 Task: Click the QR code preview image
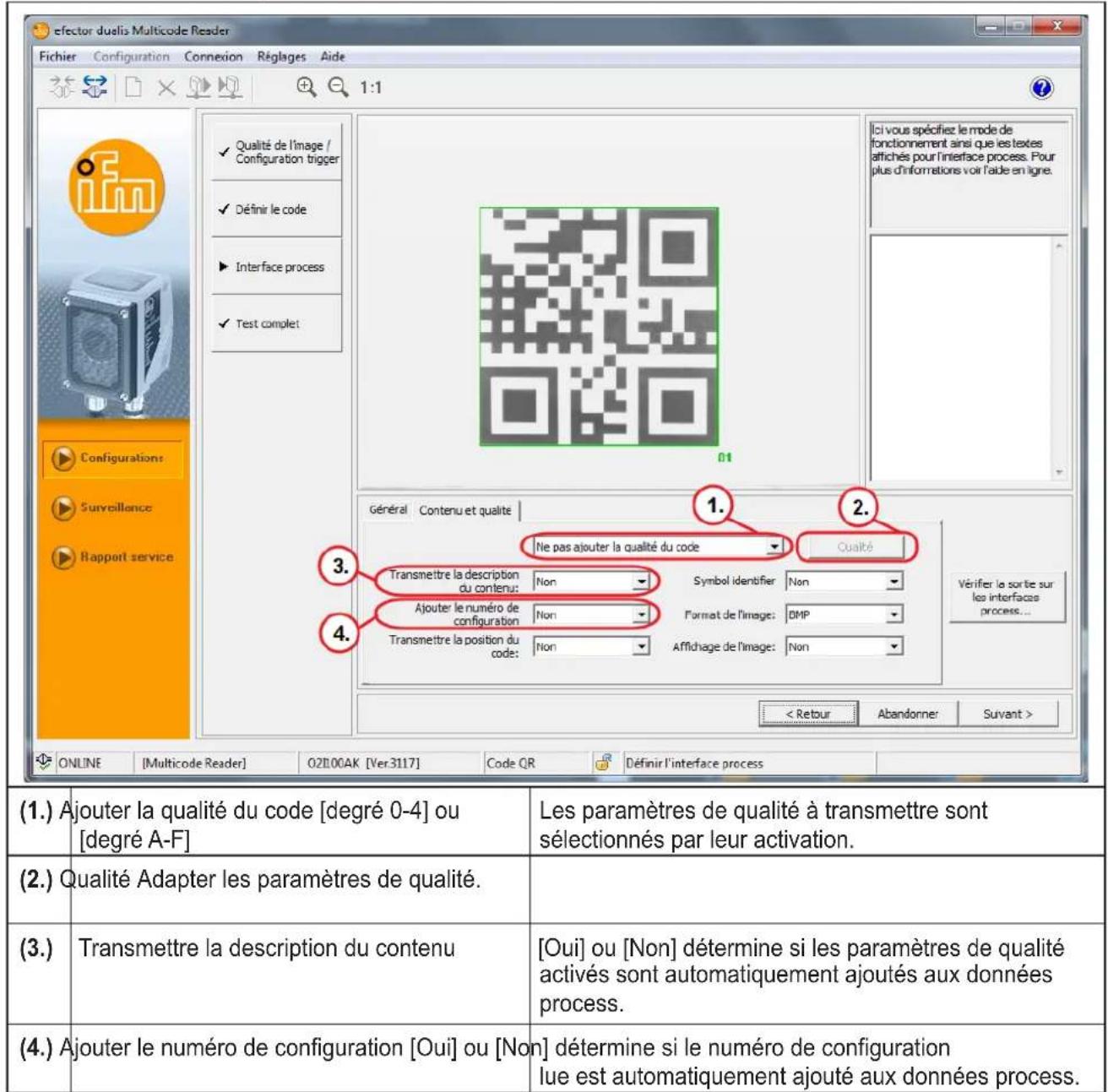(x=600, y=327)
